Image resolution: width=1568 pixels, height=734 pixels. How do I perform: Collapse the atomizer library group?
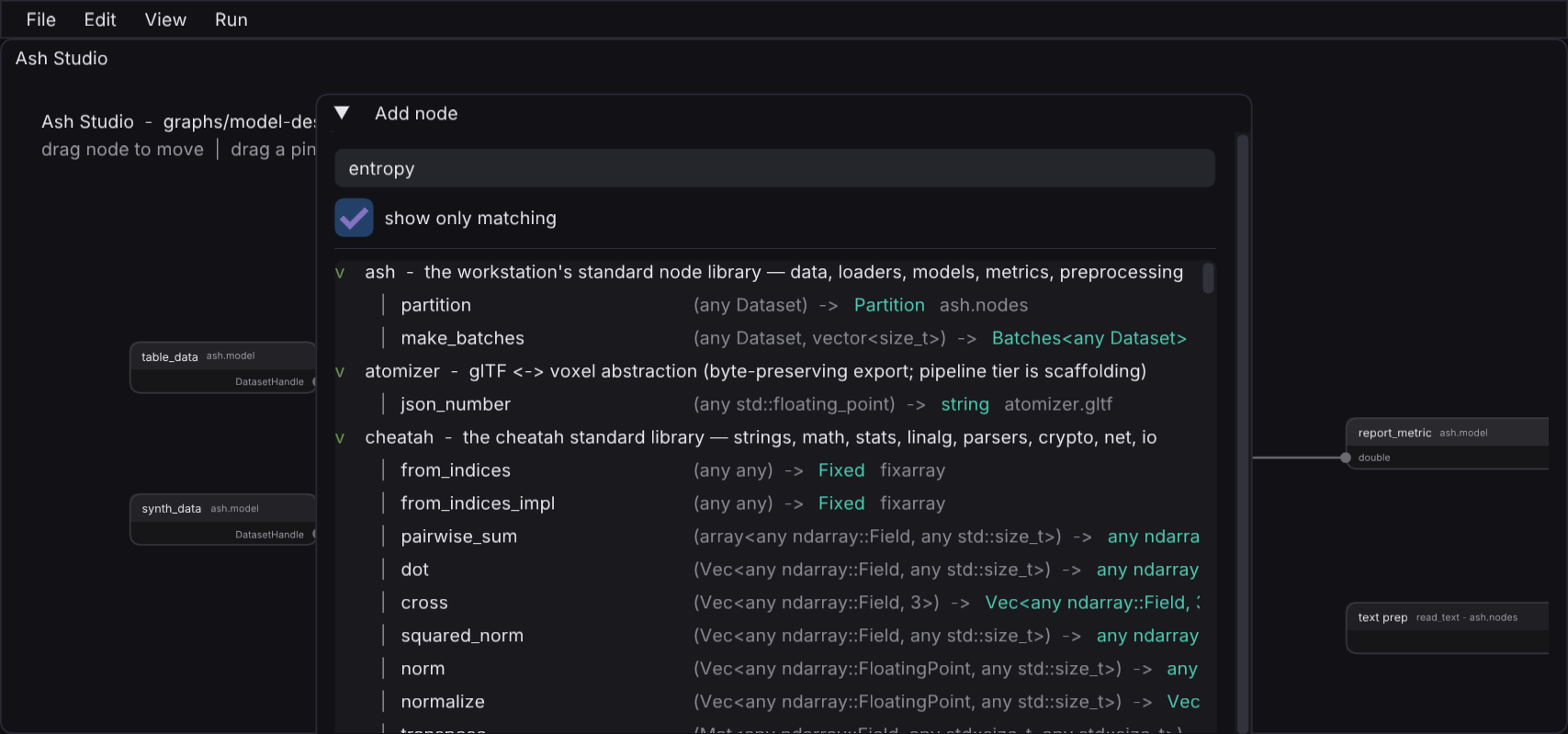340,372
